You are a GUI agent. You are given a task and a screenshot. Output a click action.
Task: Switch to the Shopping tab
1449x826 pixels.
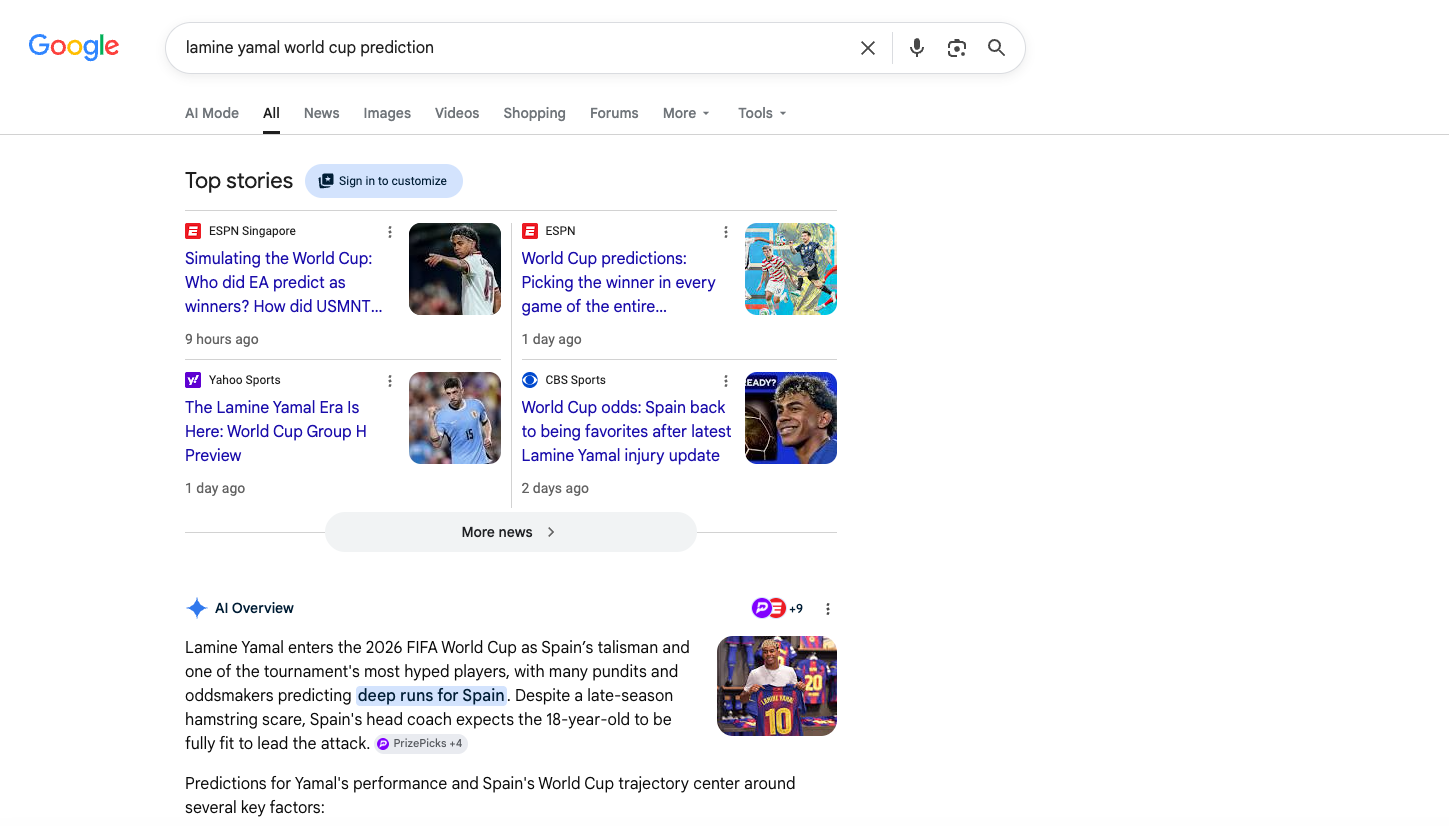pyautogui.click(x=534, y=113)
